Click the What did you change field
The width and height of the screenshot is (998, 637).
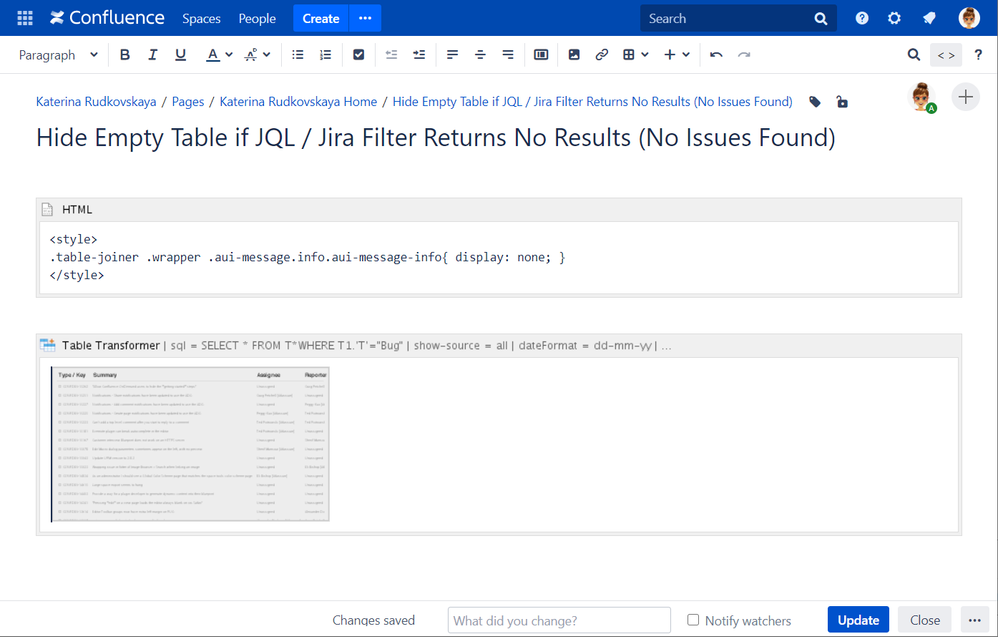tap(559, 620)
